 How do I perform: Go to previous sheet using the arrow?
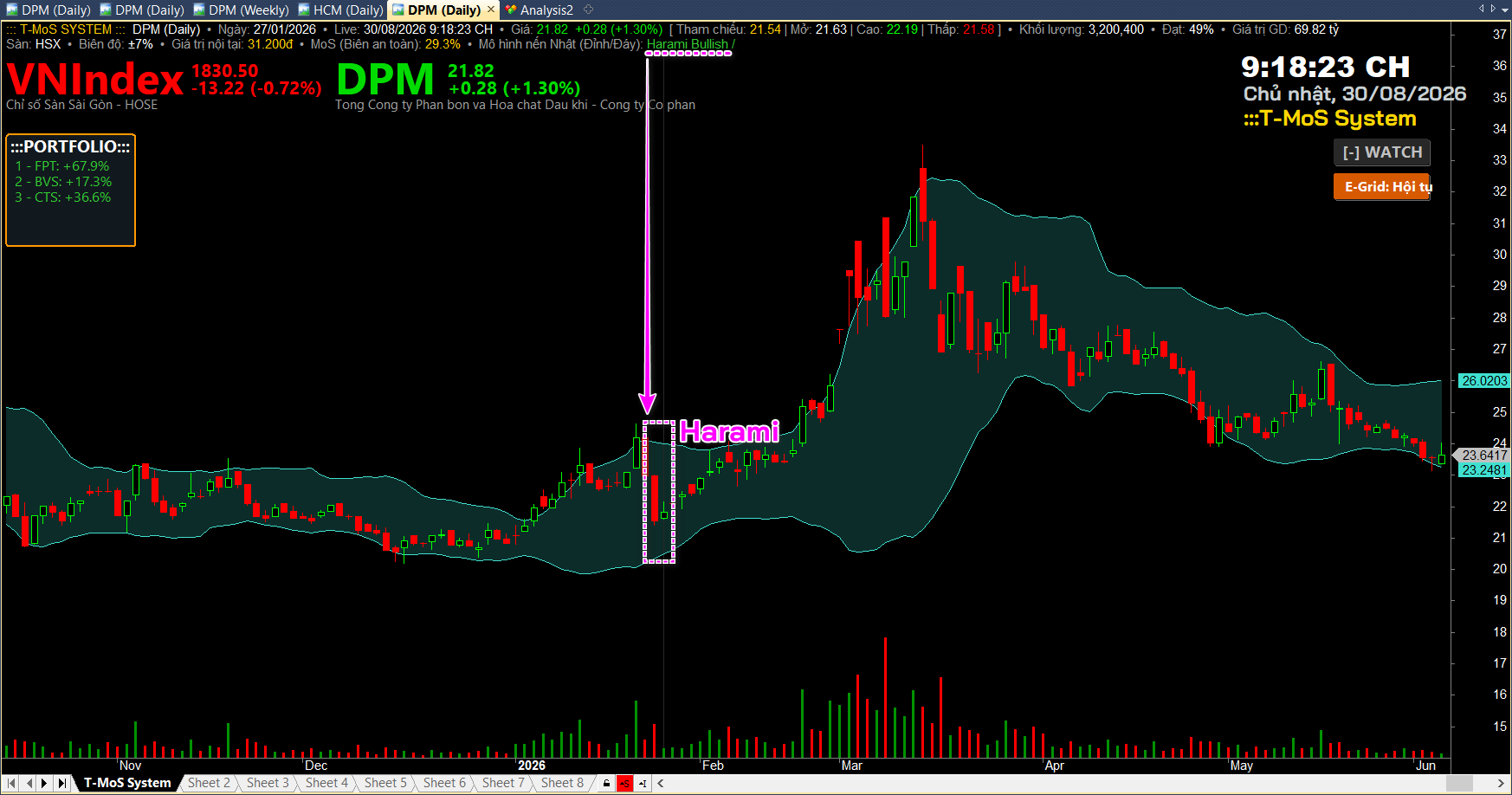29,783
